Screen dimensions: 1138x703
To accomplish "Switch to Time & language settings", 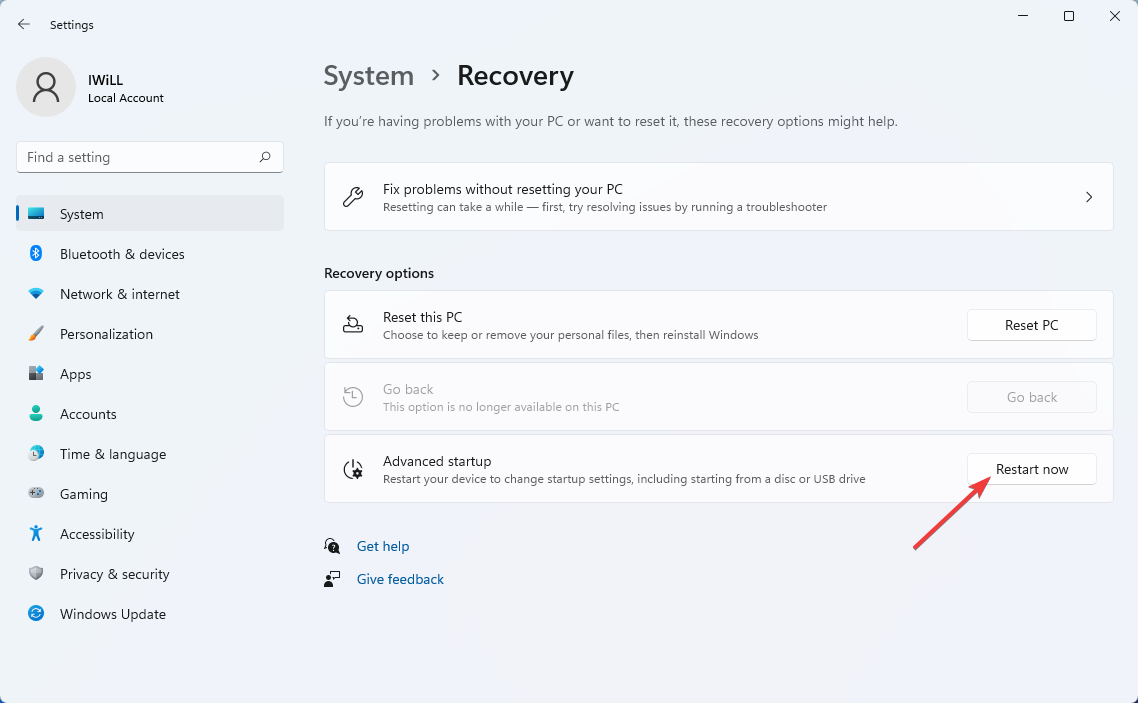I will click(150, 453).
